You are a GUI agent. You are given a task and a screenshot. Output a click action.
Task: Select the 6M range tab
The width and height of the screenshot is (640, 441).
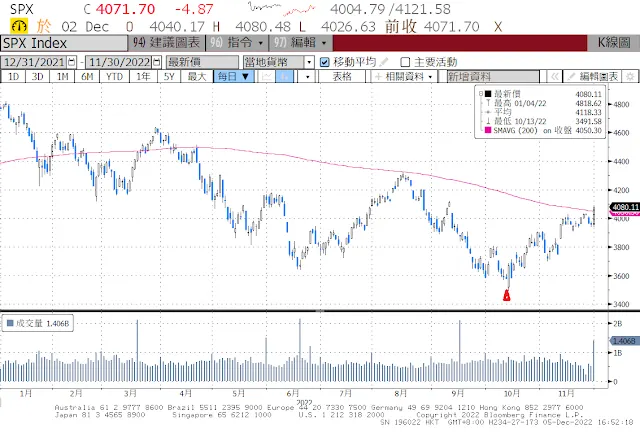point(87,76)
